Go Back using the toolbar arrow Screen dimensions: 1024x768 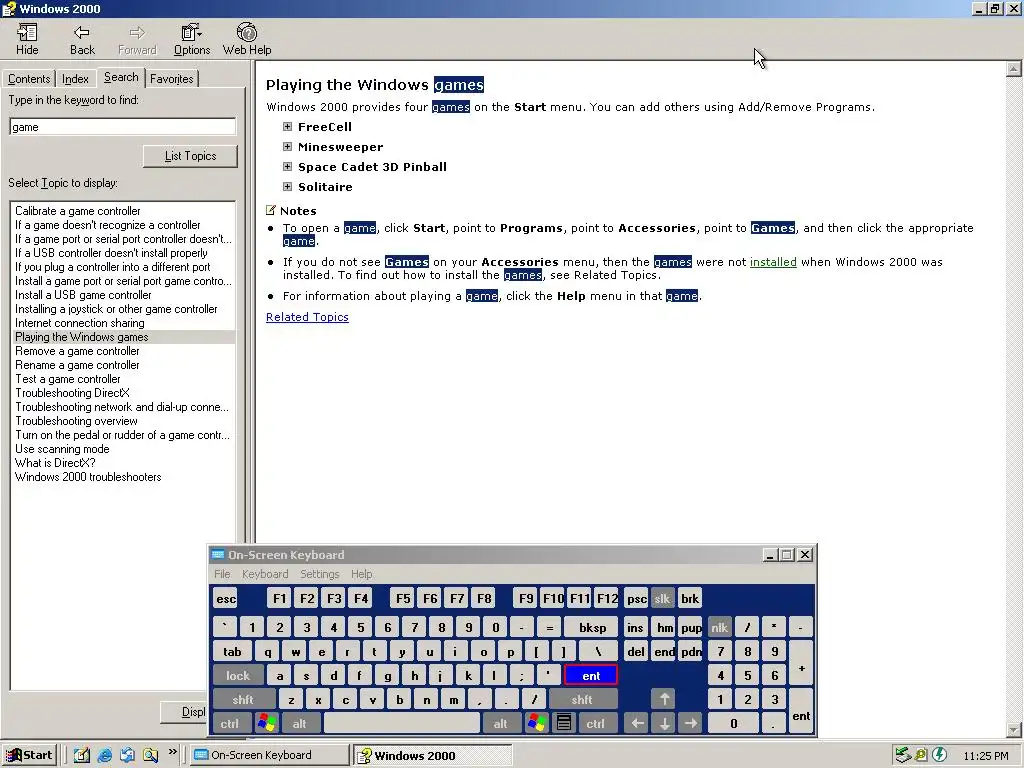[82, 39]
